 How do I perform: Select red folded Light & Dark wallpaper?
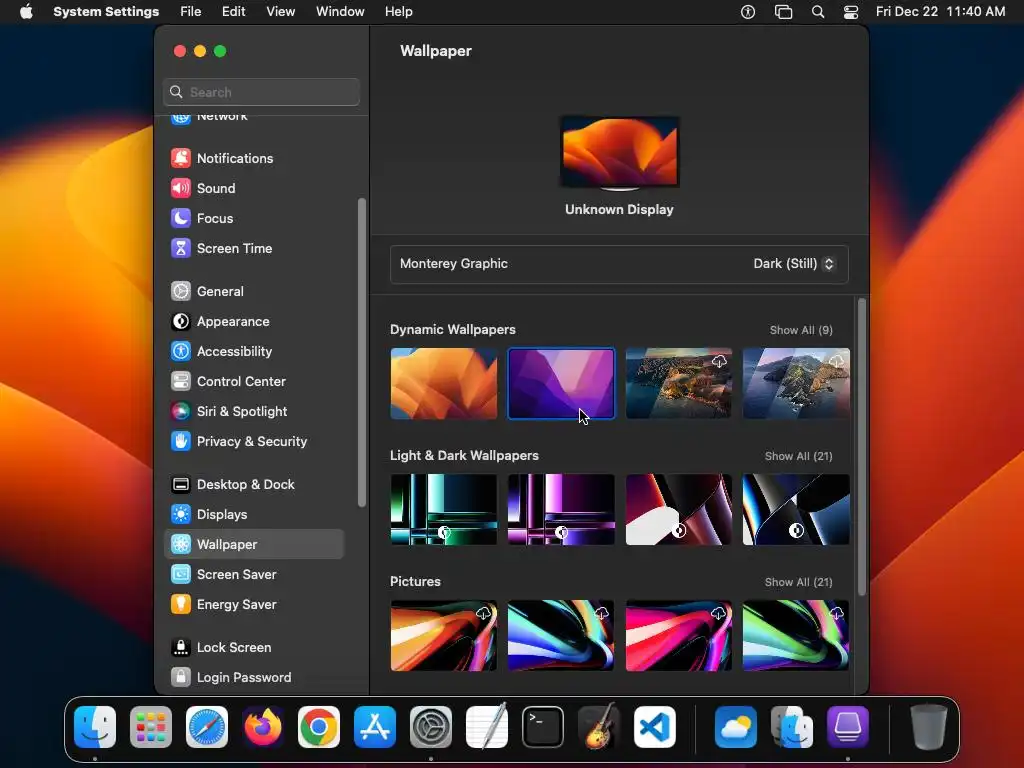[679, 509]
